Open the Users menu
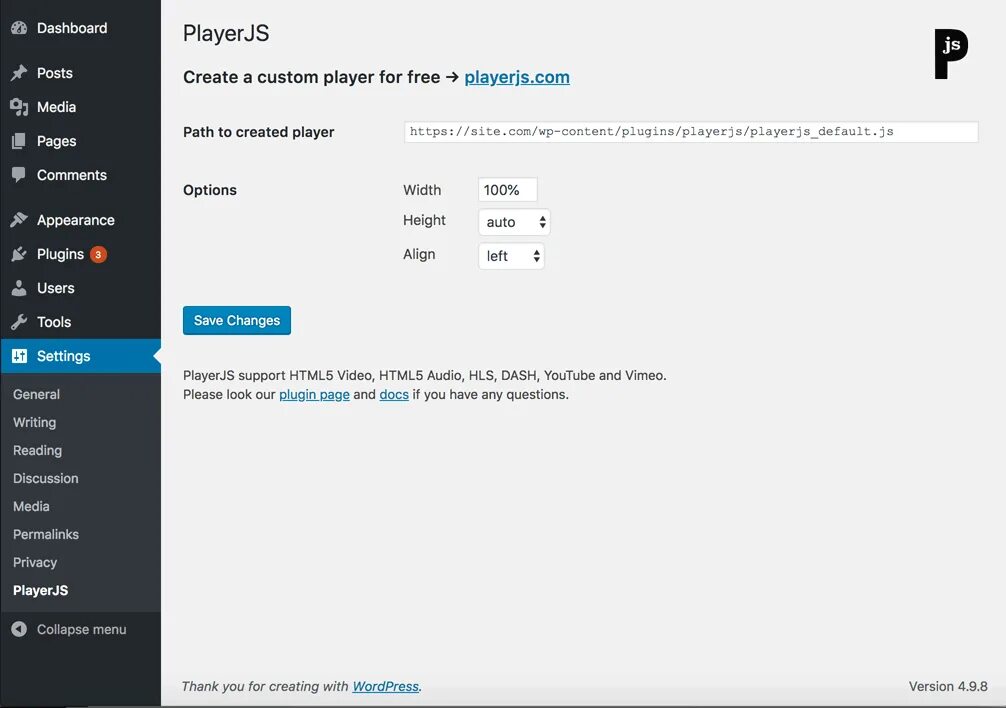This screenshot has height=708, width=1006. tap(56, 288)
